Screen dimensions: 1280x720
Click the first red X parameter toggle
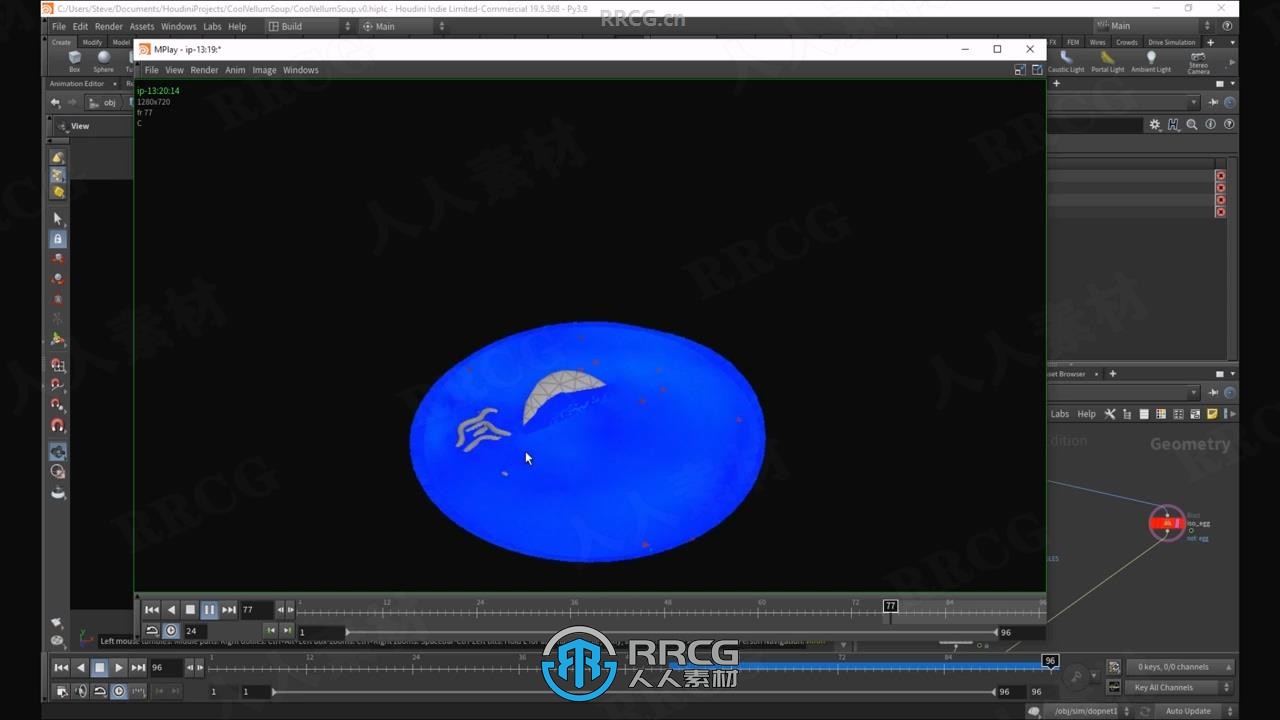coord(1220,176)
